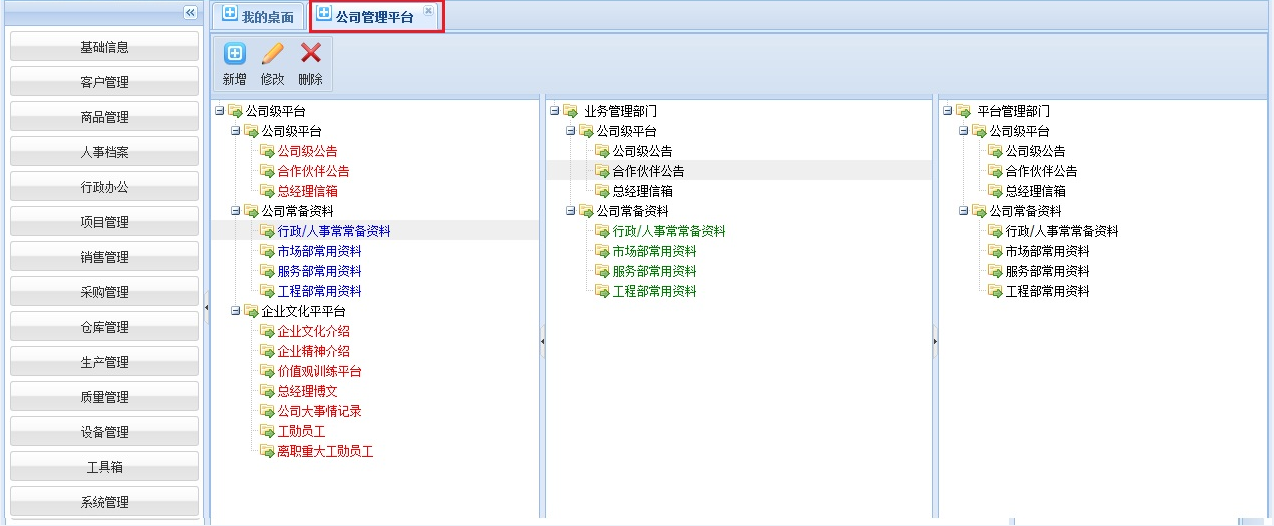Click the 删除 (Delete) red X icon
This screenshot has width=1274, height=526.
pos(311,55)
